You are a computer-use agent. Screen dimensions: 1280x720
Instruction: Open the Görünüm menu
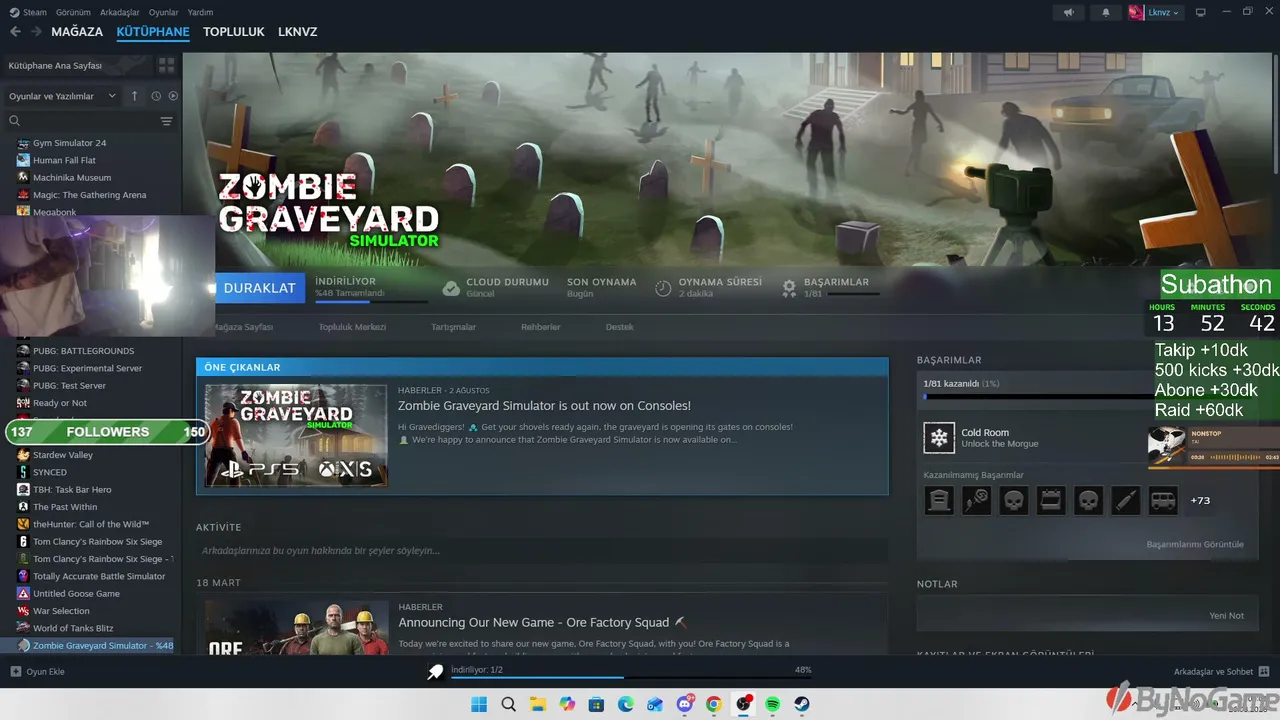tap(72, 12)
